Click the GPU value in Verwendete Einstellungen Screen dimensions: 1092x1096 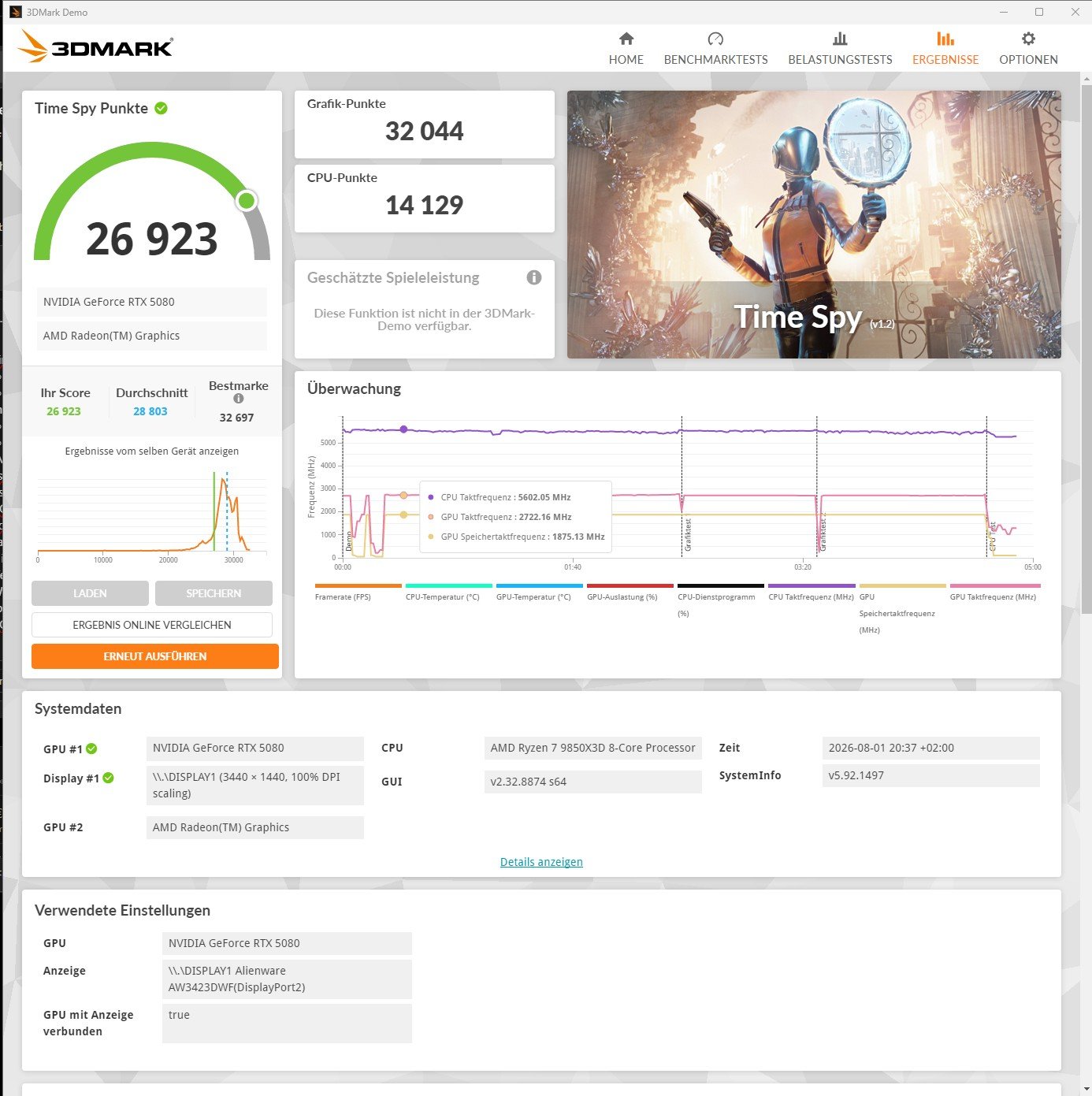point(287,943)
